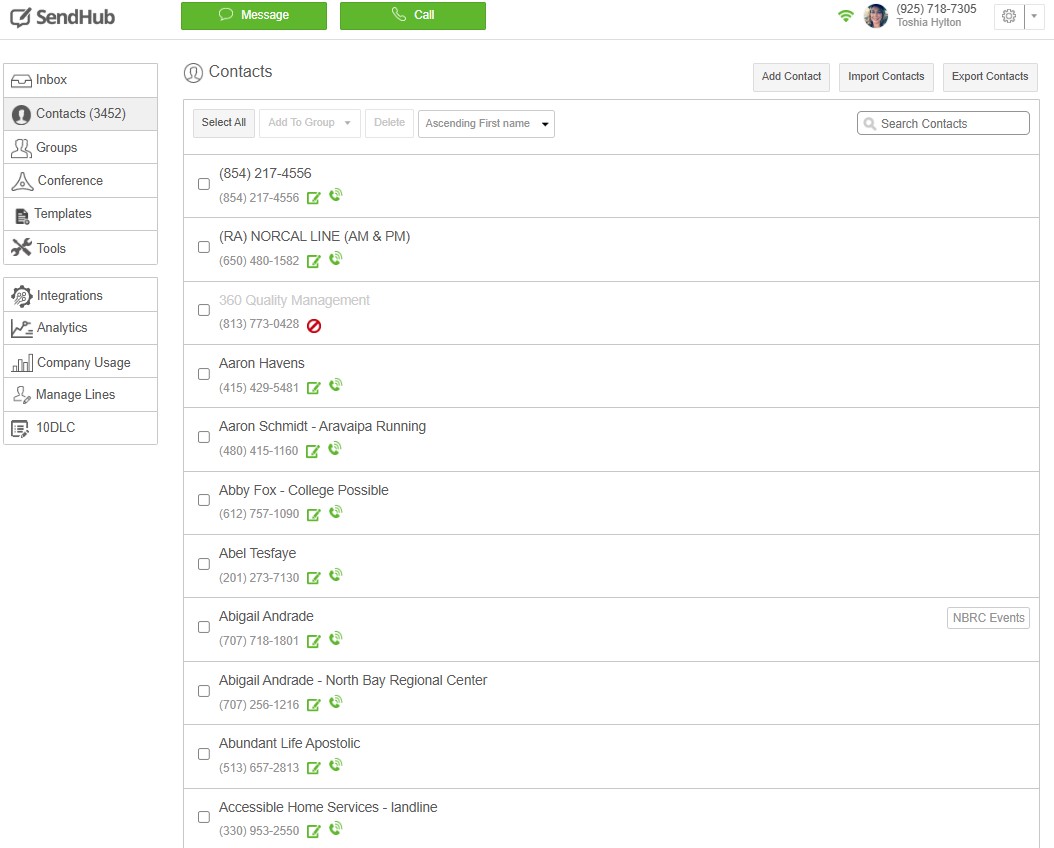Expand the Add To Group dropdown
1054x848 pixels.
(x=309, y=123)
